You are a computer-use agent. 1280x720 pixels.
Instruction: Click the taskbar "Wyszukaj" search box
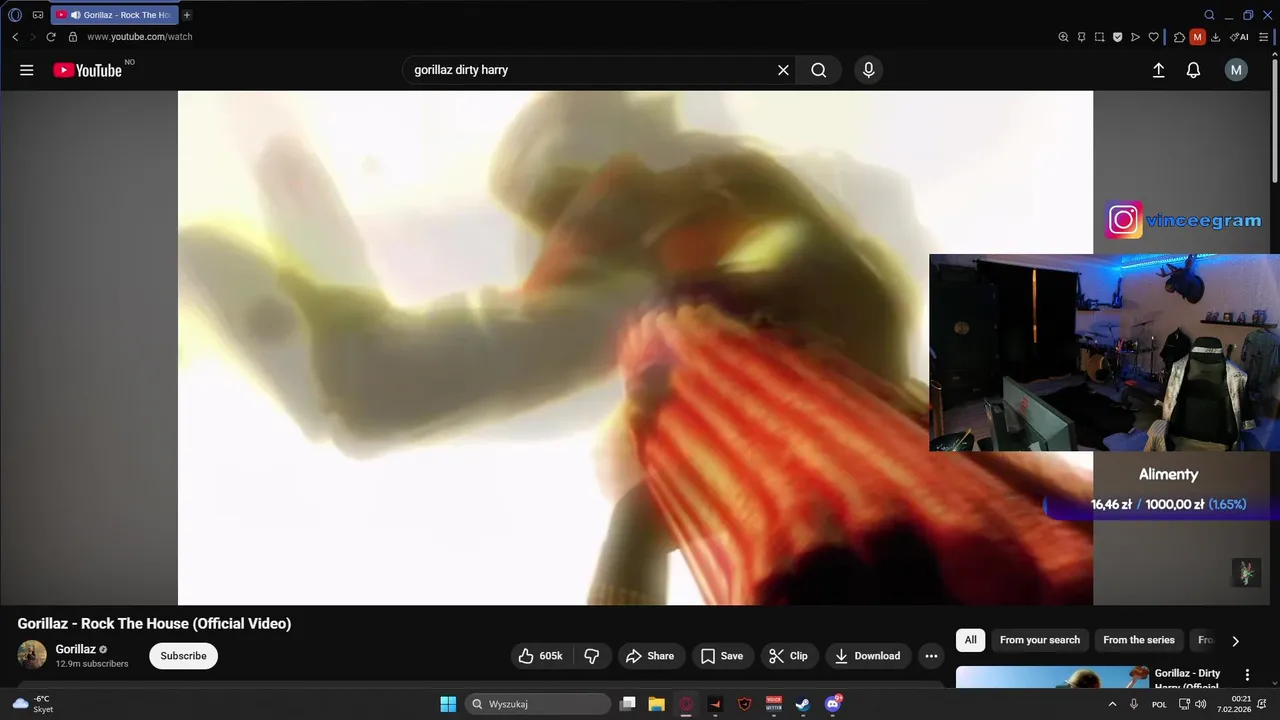coord(538,704)
